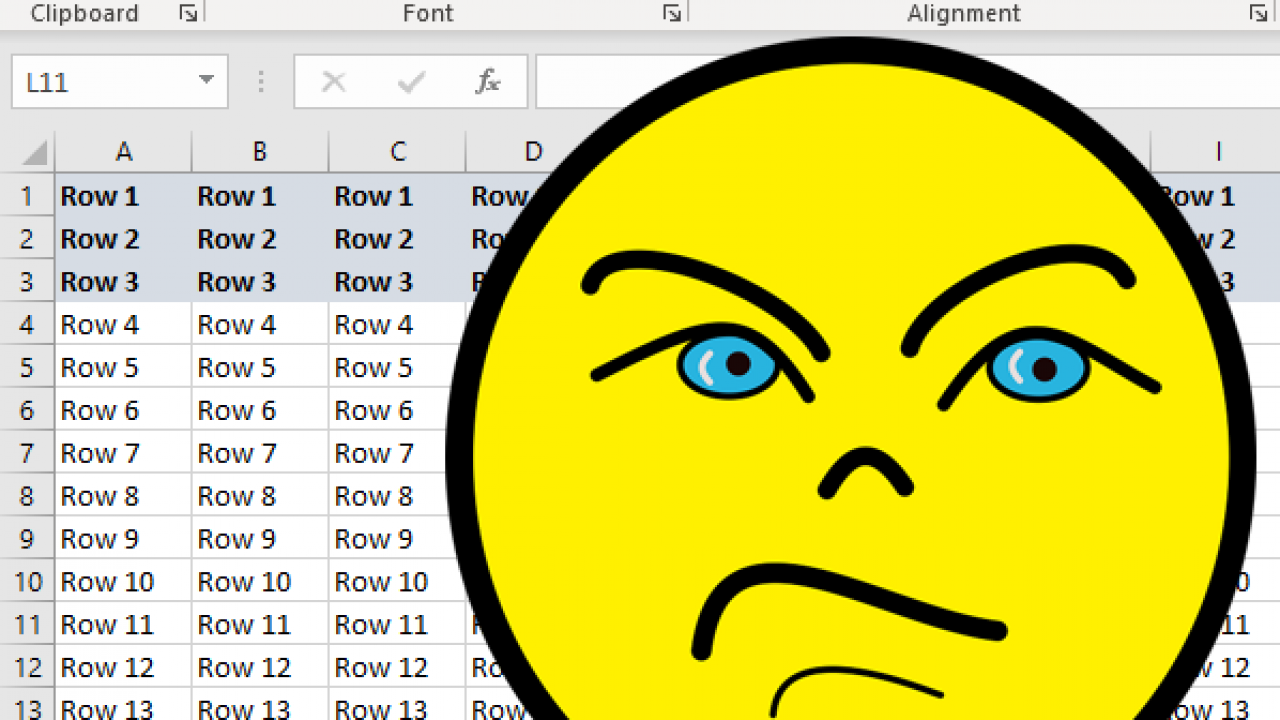Viewport: 1280px width, 720px height.
Task: Select row 4 header
Action: tap(27, 325)
